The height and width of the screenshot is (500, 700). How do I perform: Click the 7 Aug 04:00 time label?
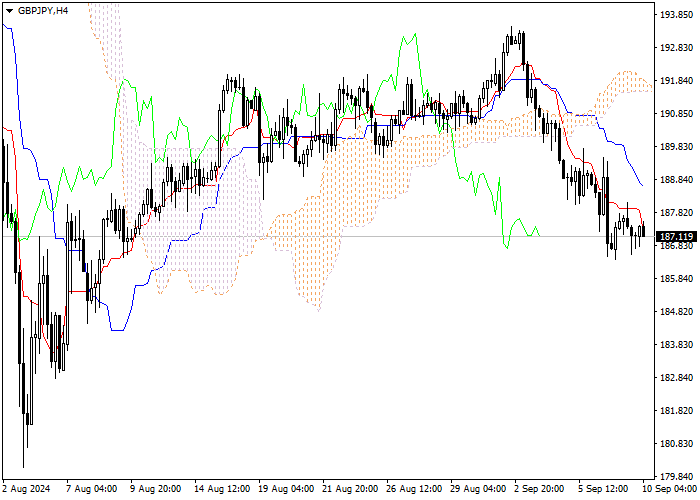[x=92, y=489]
